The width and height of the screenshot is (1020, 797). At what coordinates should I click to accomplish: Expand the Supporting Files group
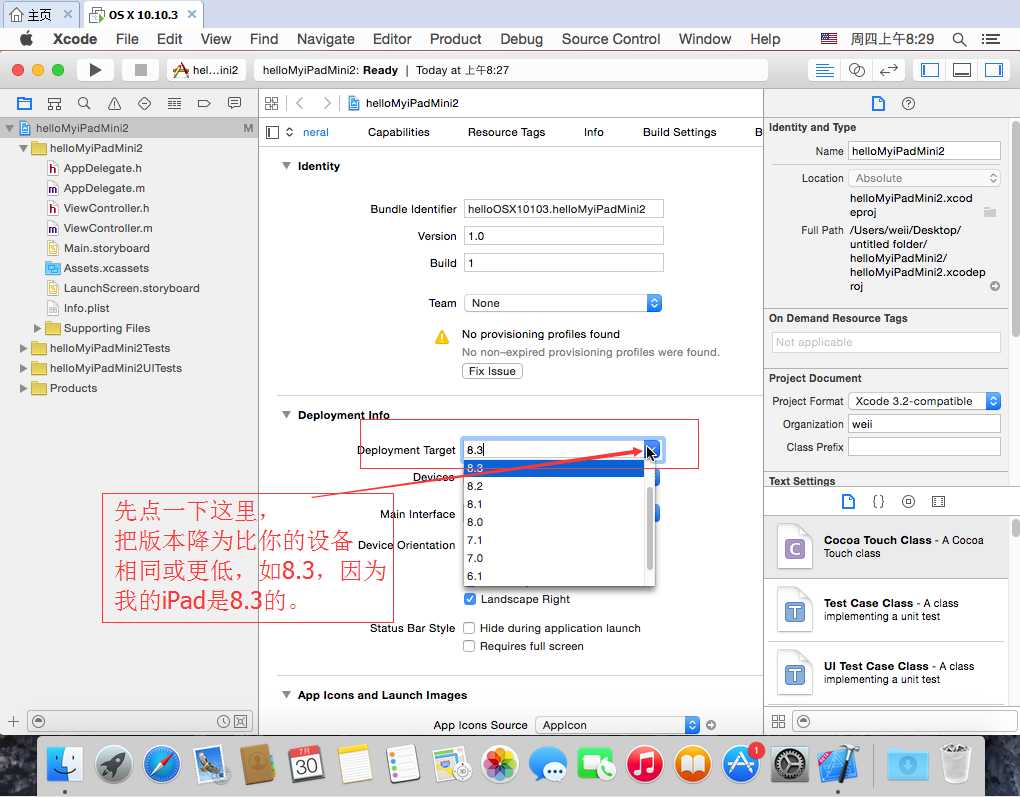coord(37,329)
